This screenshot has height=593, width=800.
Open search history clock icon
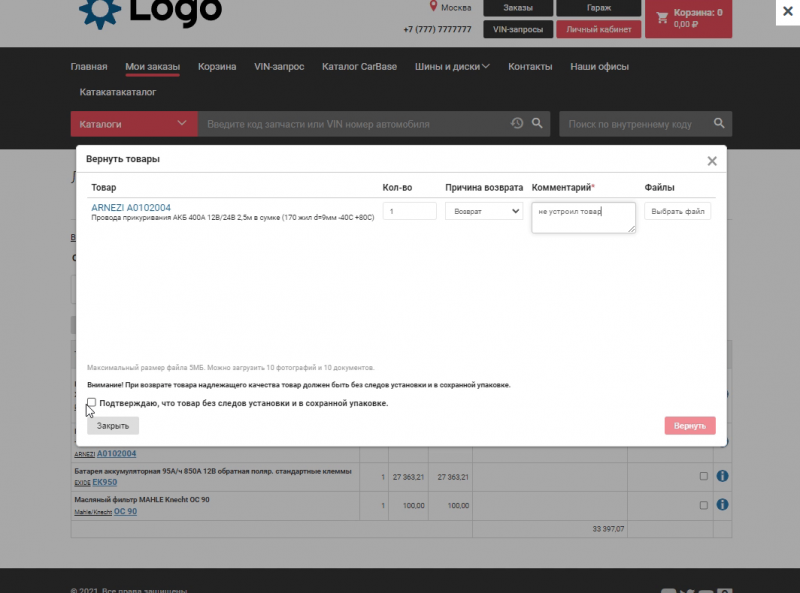[x=517, y=124]
